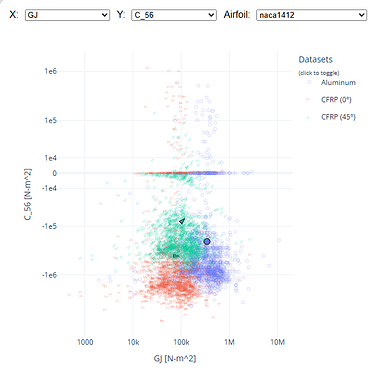Click the CFRP (0°) legend red marker symbol
381x375 pixels.
308,99
